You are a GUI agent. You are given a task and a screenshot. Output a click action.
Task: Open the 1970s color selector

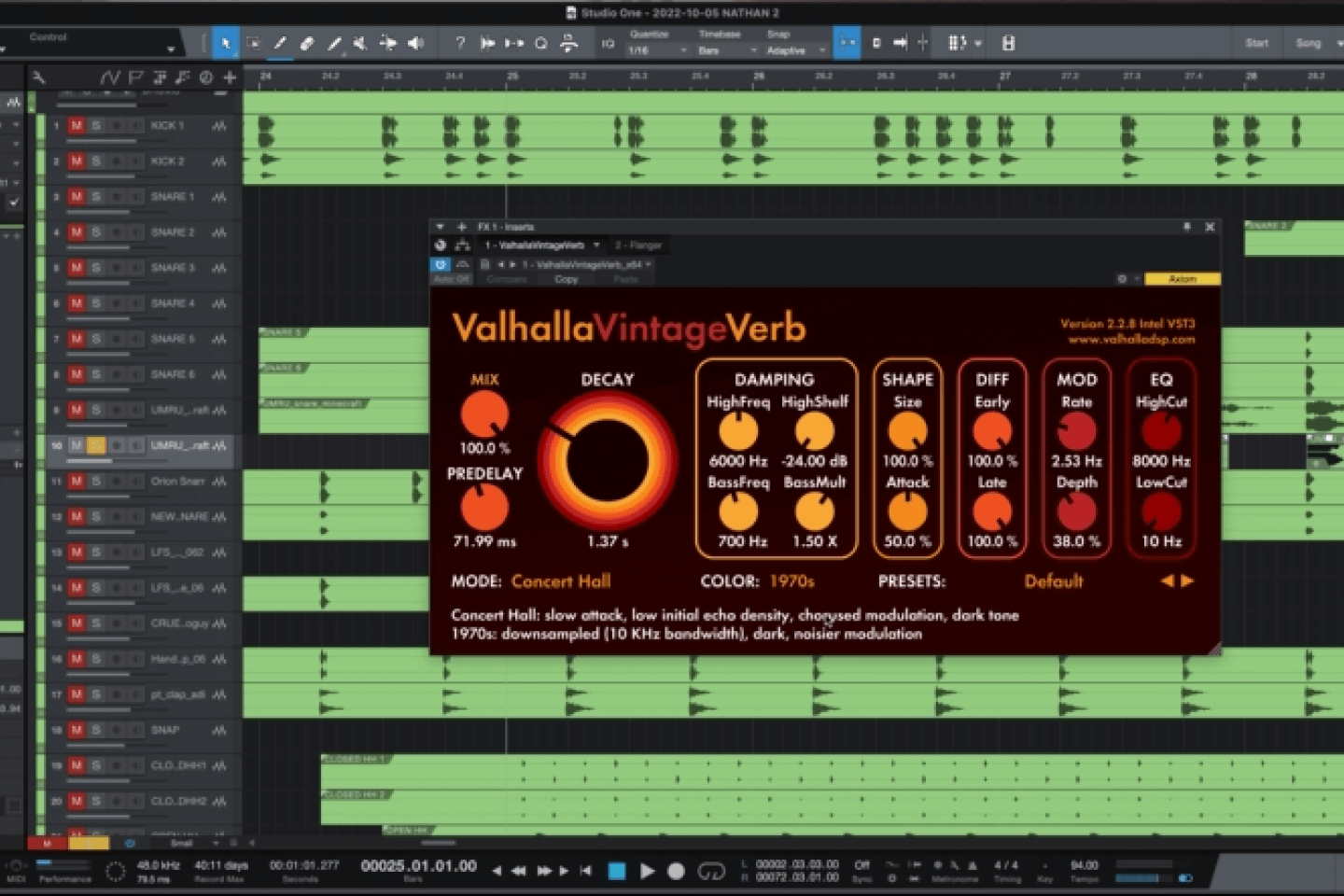tap(791, 581)
